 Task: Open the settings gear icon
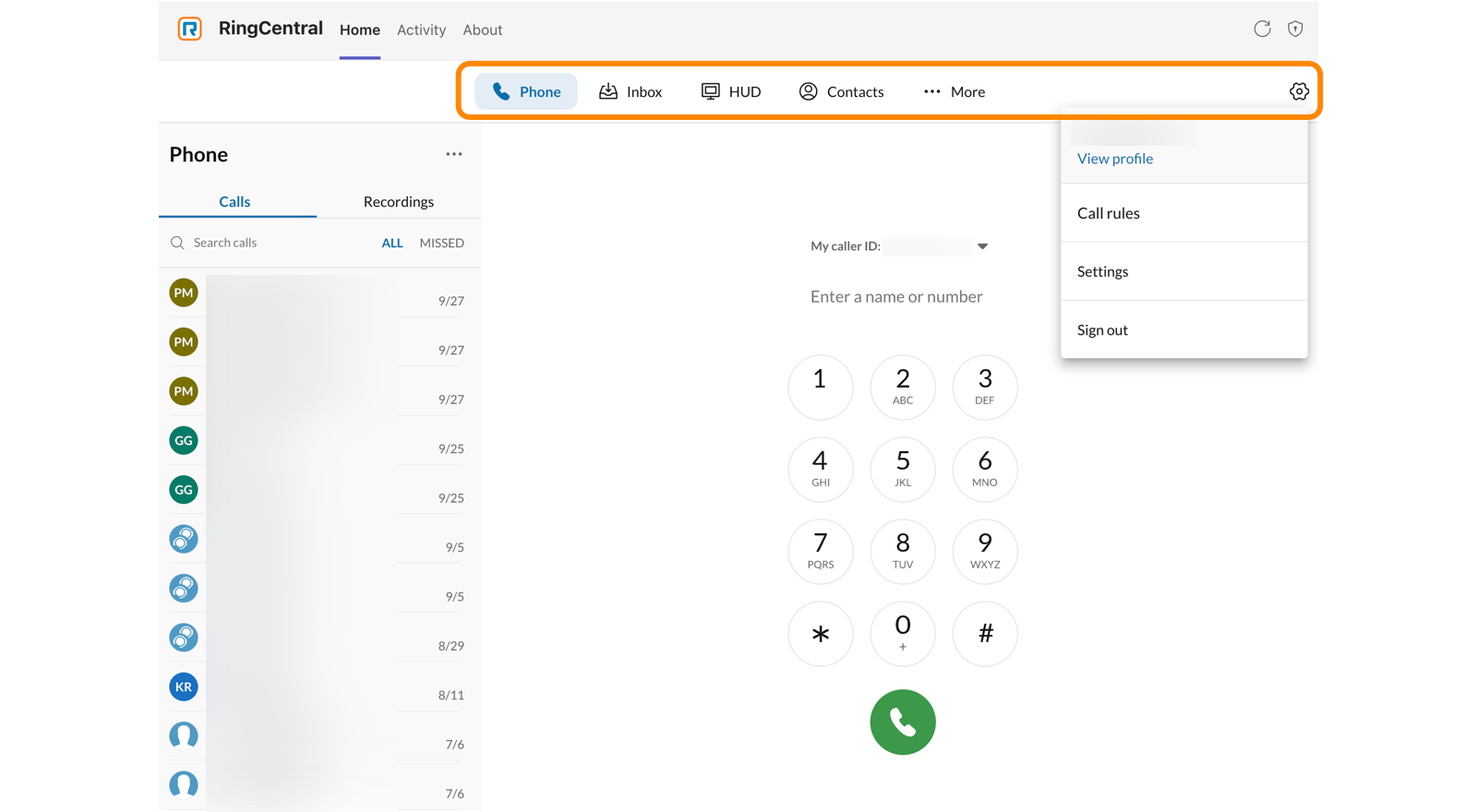[1299, 91]
